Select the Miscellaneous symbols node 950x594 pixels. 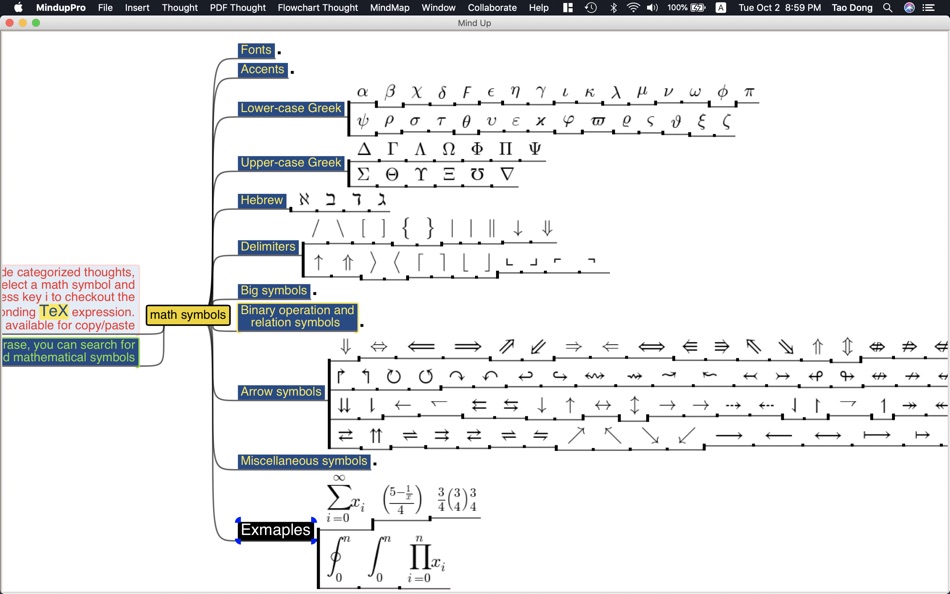click(x=304, y=461)
